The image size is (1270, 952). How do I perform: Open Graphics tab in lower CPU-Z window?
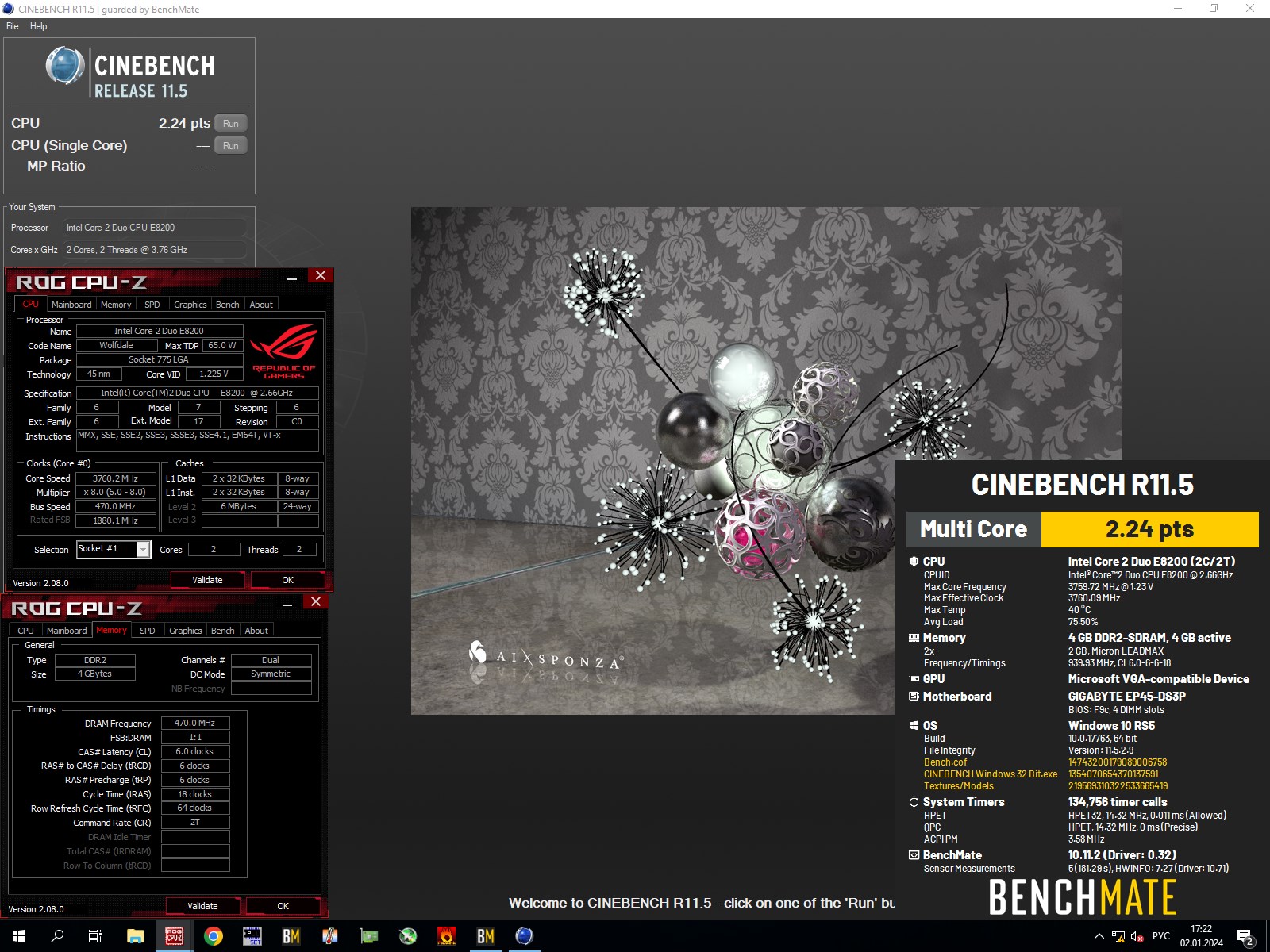[186, 631]
